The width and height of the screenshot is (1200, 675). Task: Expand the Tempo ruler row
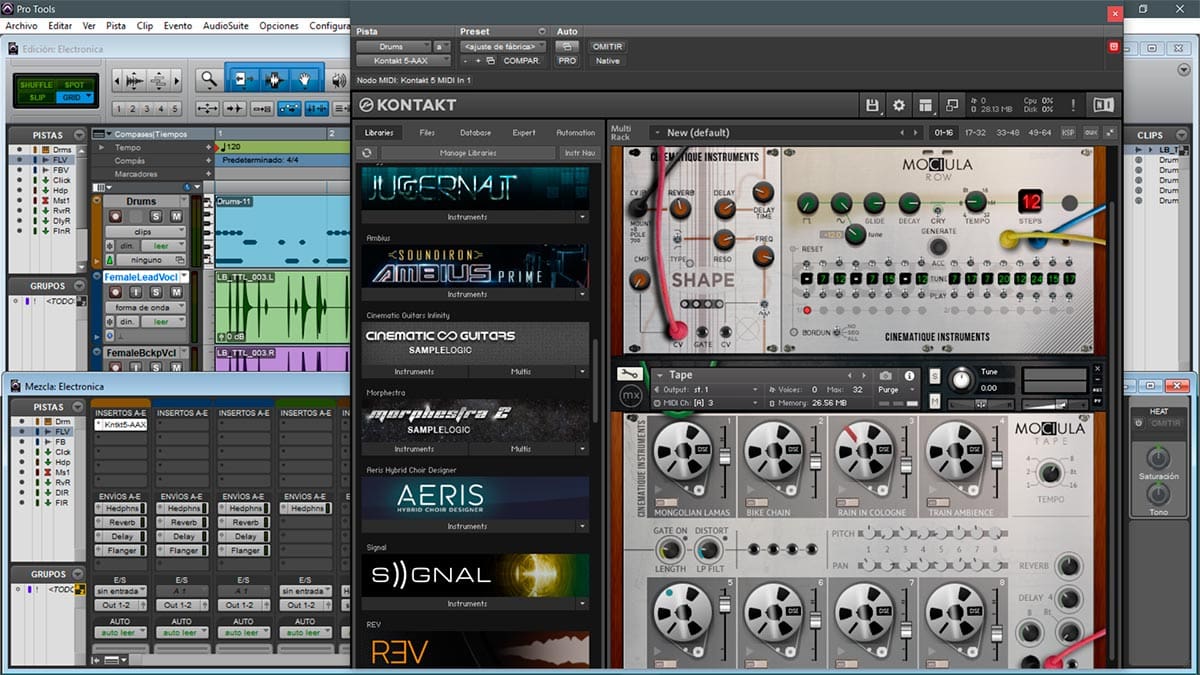[x=99, y=147]
